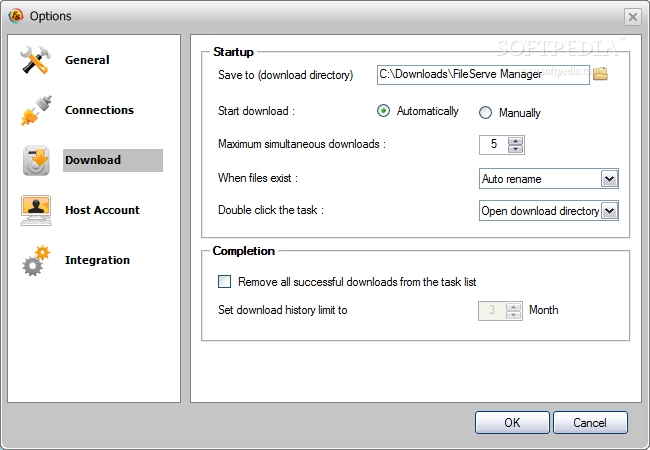Screen dimensions: 650x450
Task: Click the 'Month' unit label
Action: coord(543,310)
